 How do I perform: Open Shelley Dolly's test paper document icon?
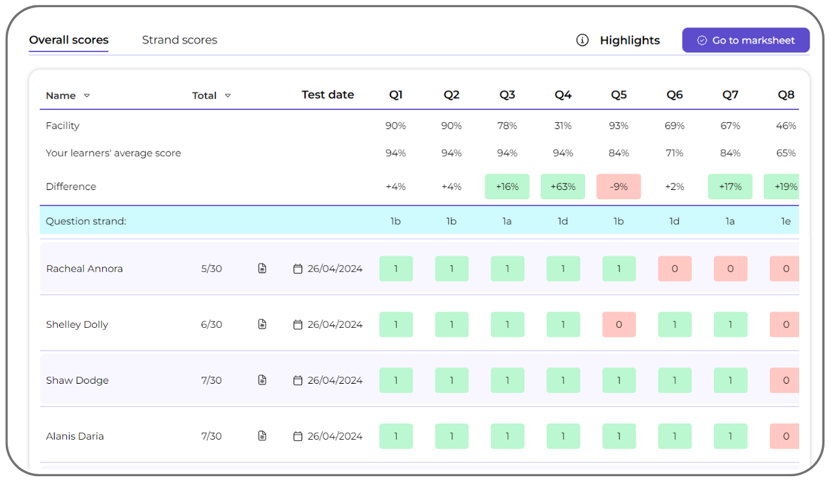(x=262, y=325)
